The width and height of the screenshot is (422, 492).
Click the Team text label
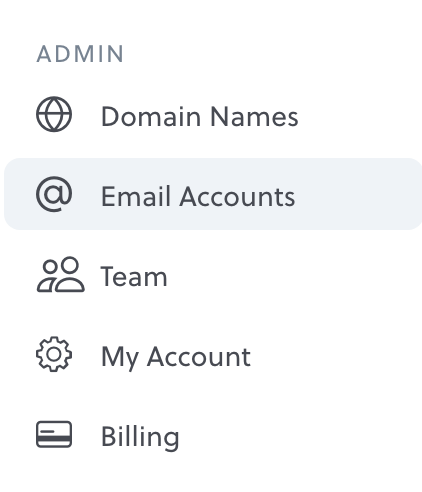[134, 276]
